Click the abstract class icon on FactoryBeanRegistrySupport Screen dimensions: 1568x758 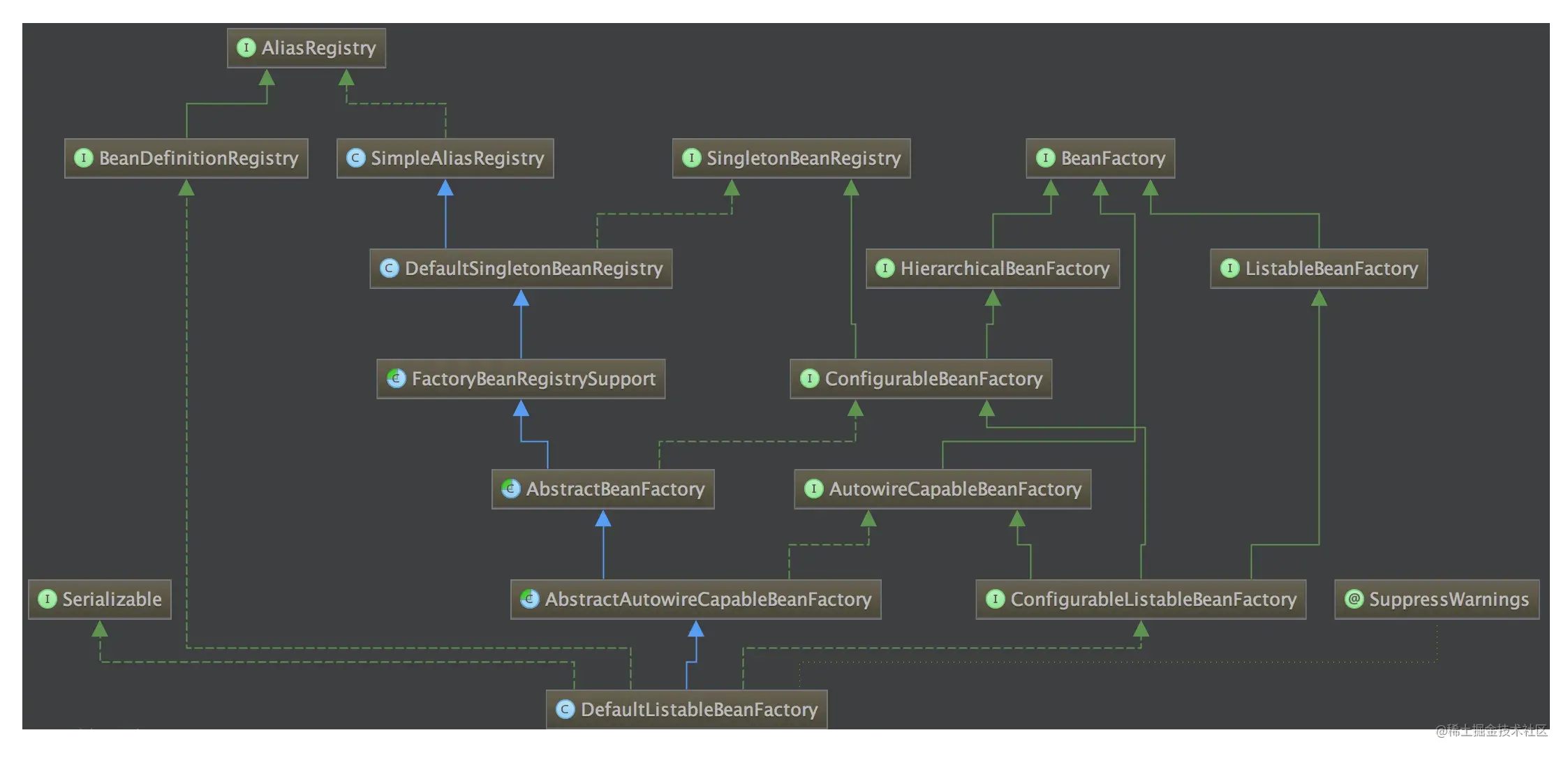coord(396,378)
